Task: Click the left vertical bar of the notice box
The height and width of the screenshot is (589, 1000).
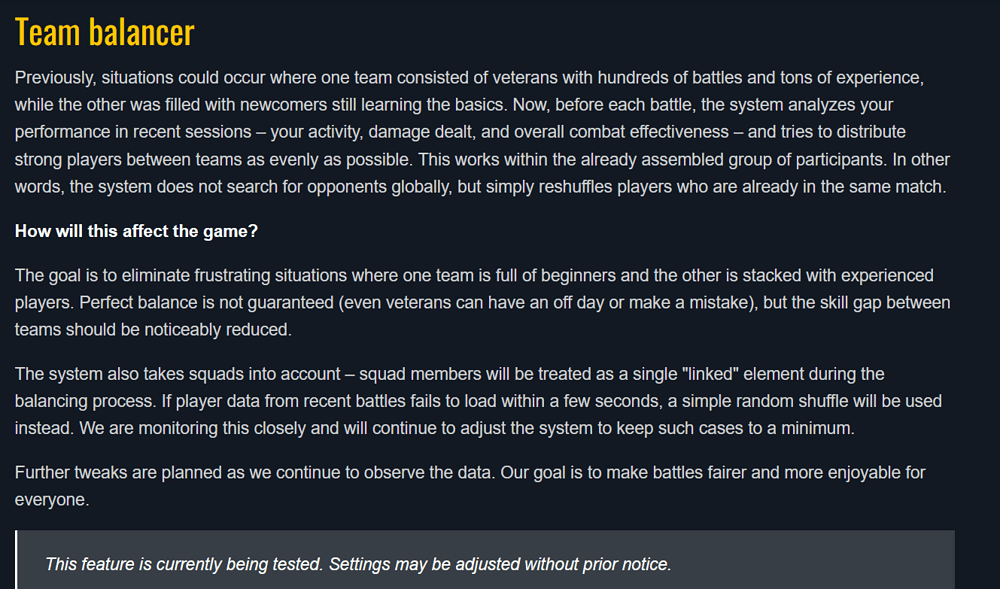Action: click(x=17, y=560)
